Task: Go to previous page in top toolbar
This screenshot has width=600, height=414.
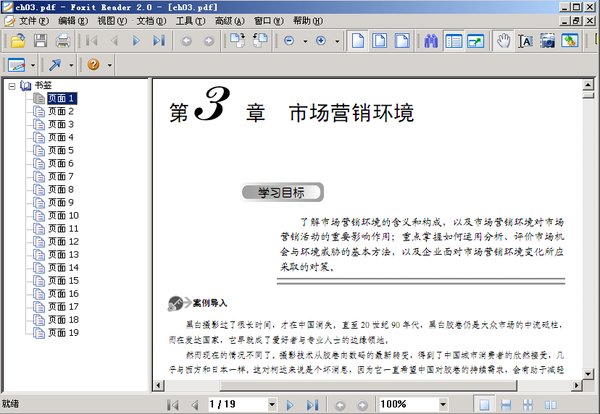Action: pyautogui.click(x=114, y=41)
